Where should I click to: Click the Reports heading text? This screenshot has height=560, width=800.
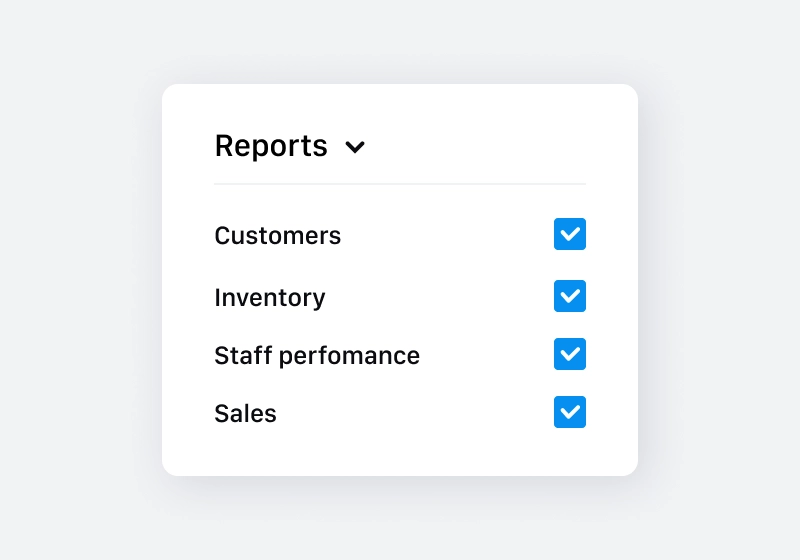[x=271, y=146]
